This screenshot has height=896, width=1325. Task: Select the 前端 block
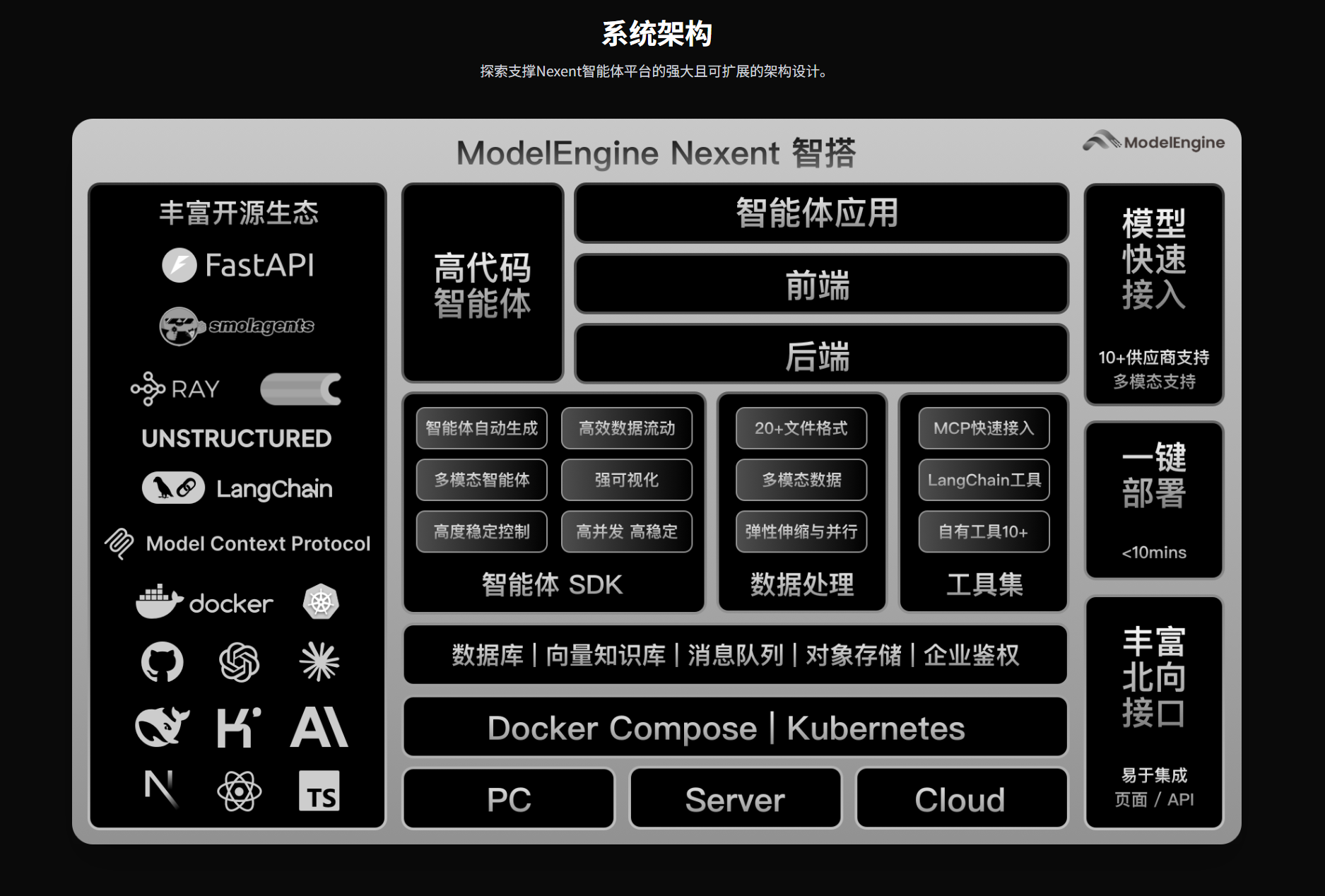(821, 284)
